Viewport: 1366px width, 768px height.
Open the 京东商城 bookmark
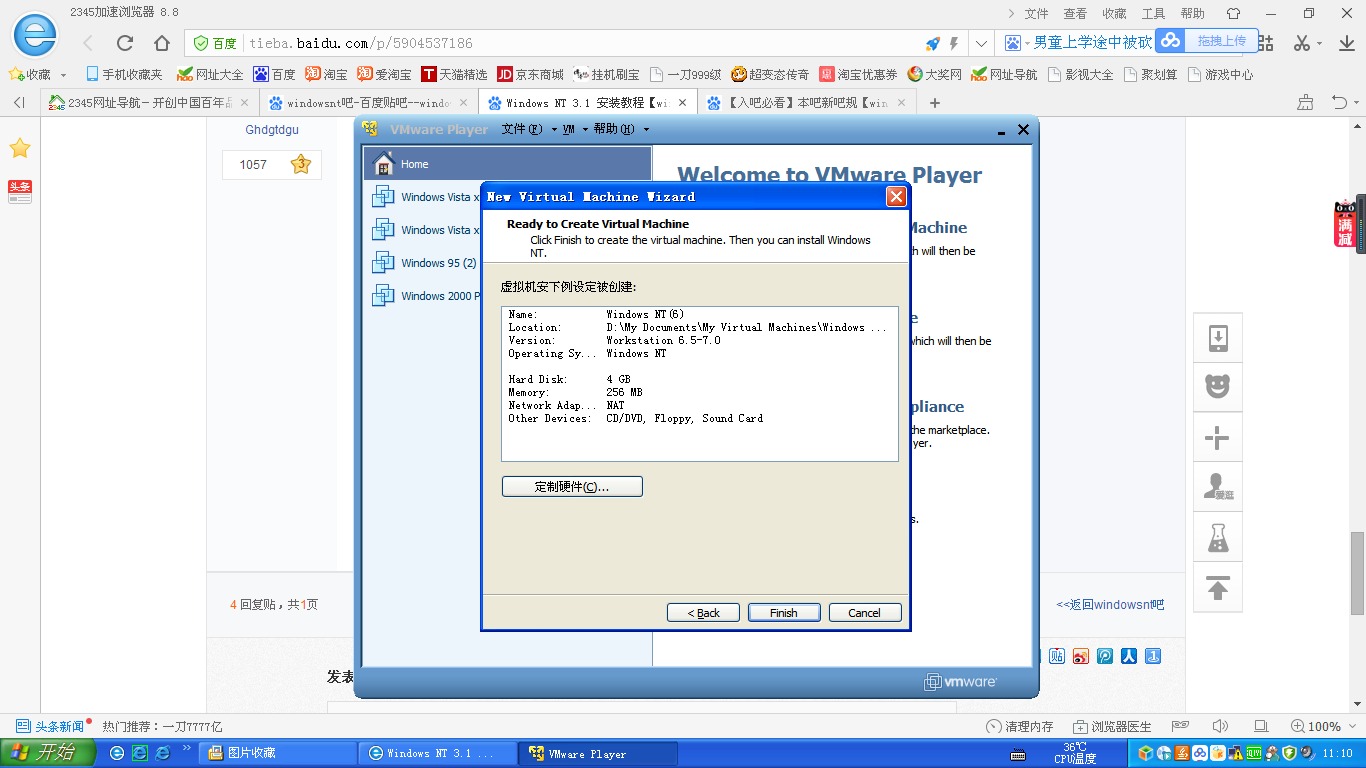tap(530, 75)
